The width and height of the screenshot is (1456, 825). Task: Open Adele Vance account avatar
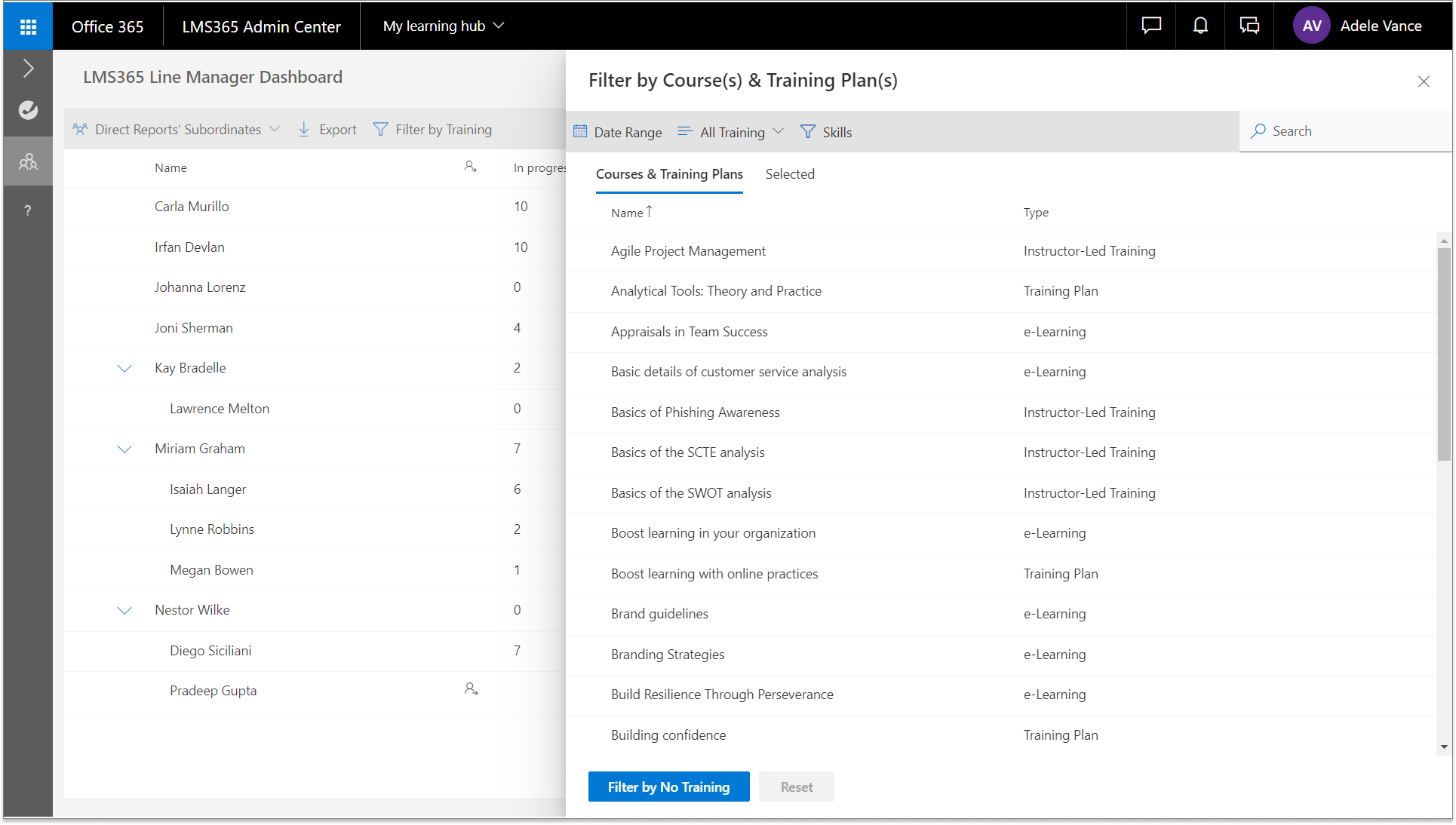(1311, 26)
